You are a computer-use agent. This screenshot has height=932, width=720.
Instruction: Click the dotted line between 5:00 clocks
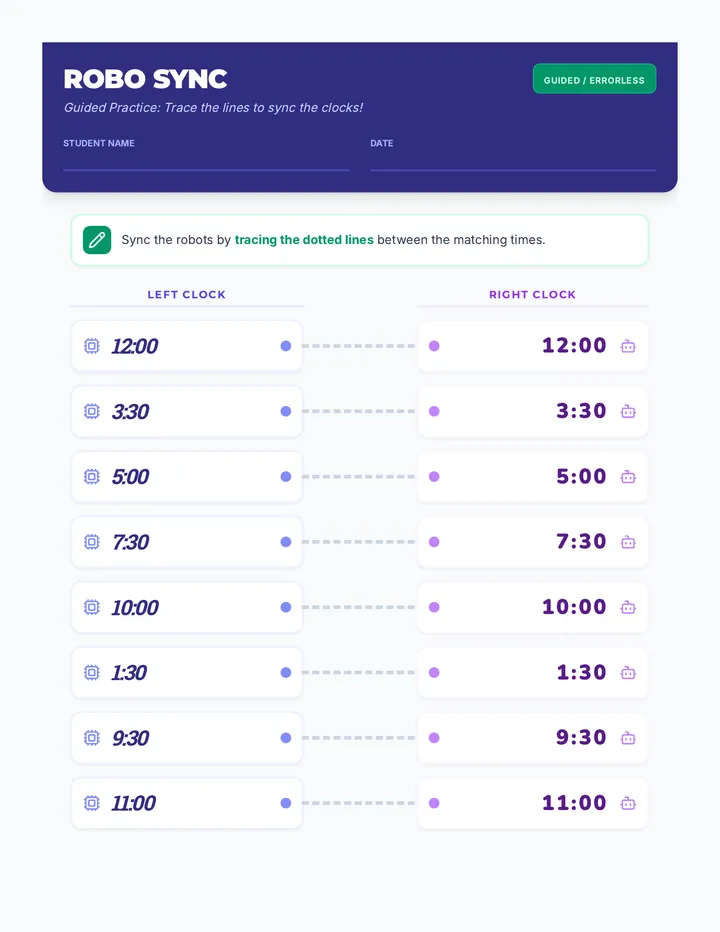[359, 477]
